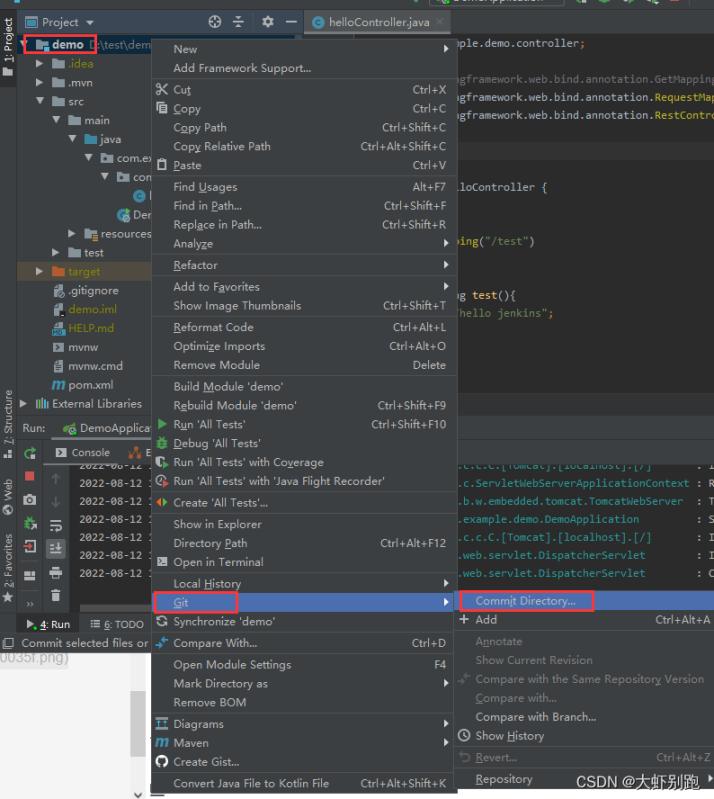Hide the Project panel with minus icon
Image resolution: width=714 pixels, height=799 pixels.
(291, 21)
